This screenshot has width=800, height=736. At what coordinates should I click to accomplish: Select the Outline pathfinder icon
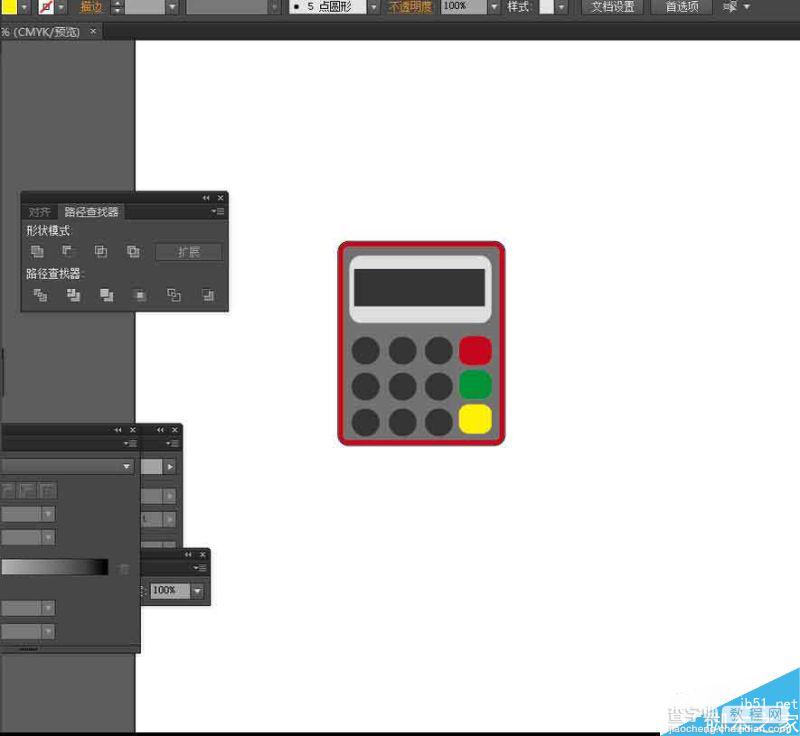[174, 295]
